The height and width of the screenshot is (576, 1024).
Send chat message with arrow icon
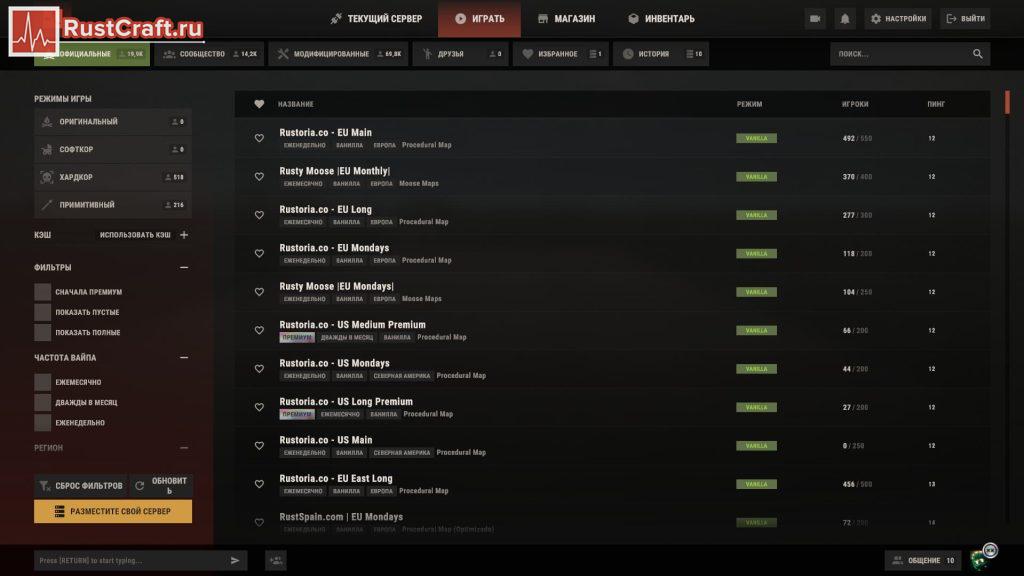235,560
